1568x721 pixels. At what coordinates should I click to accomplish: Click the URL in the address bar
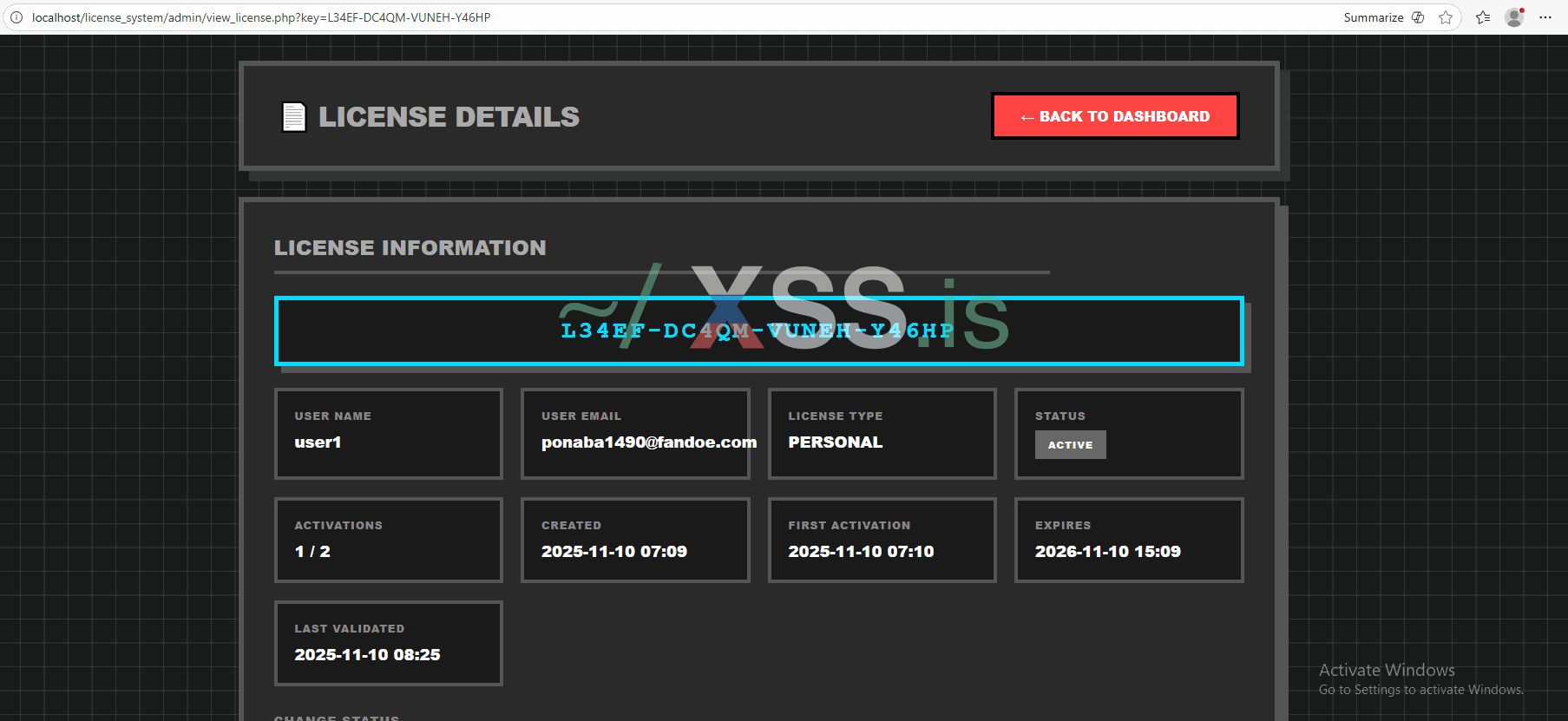[261, 17]
